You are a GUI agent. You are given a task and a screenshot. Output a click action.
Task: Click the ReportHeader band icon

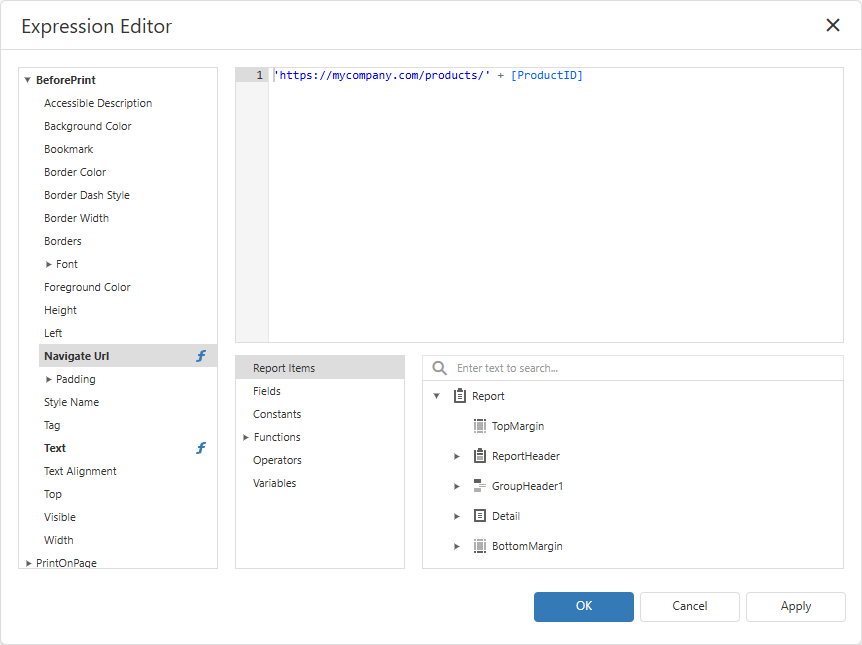[480, 456]
